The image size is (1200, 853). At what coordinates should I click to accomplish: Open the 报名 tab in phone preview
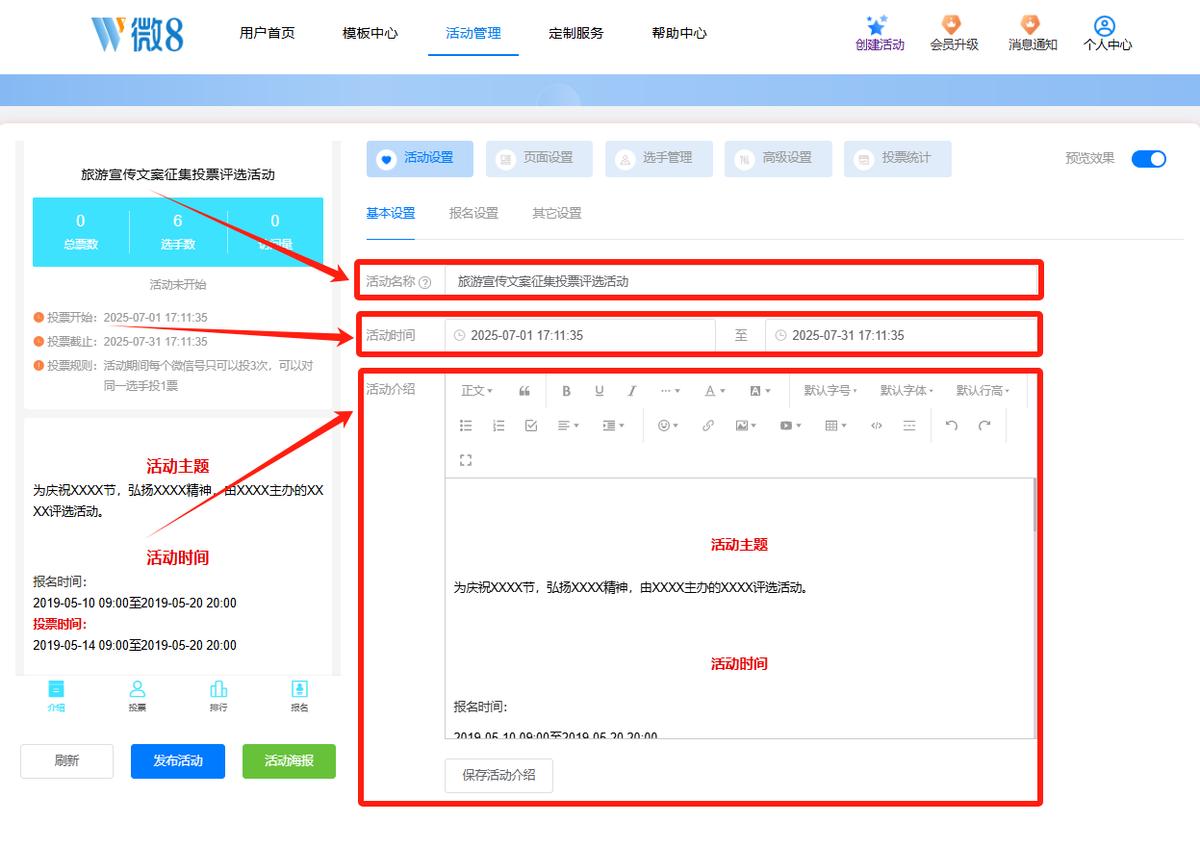click(x=299, y=694)
